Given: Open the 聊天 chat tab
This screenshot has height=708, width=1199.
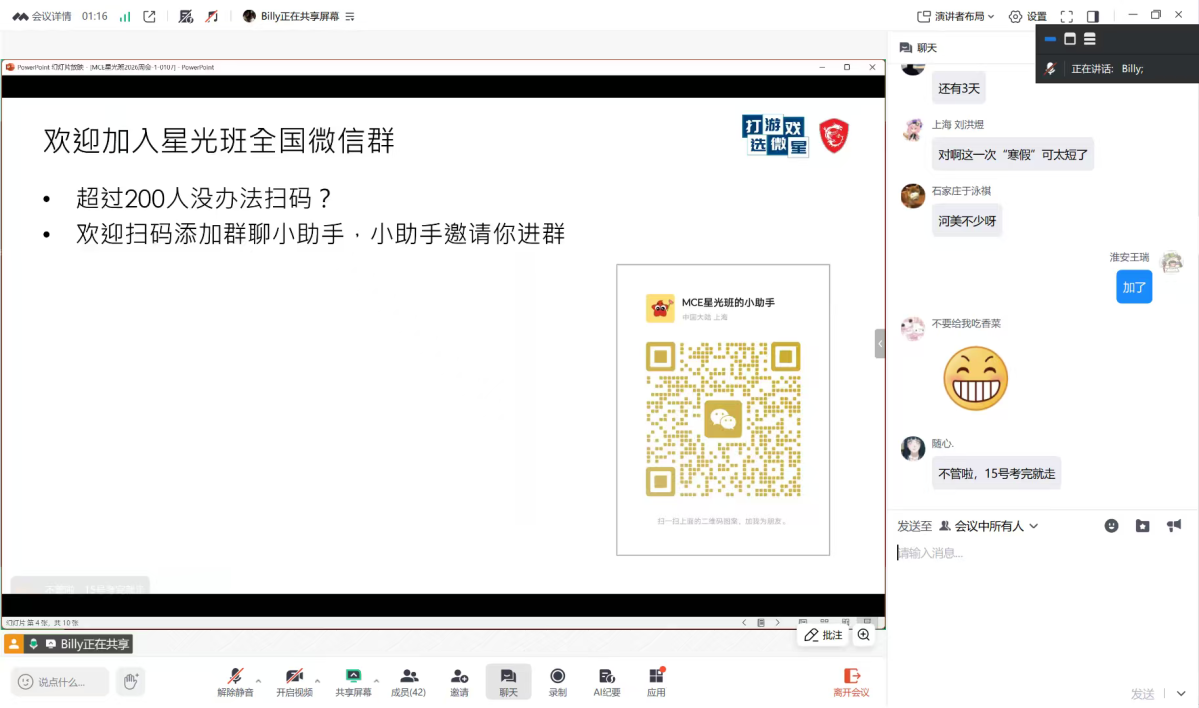Looking at the screenshot, I should [x=507, y=682].
